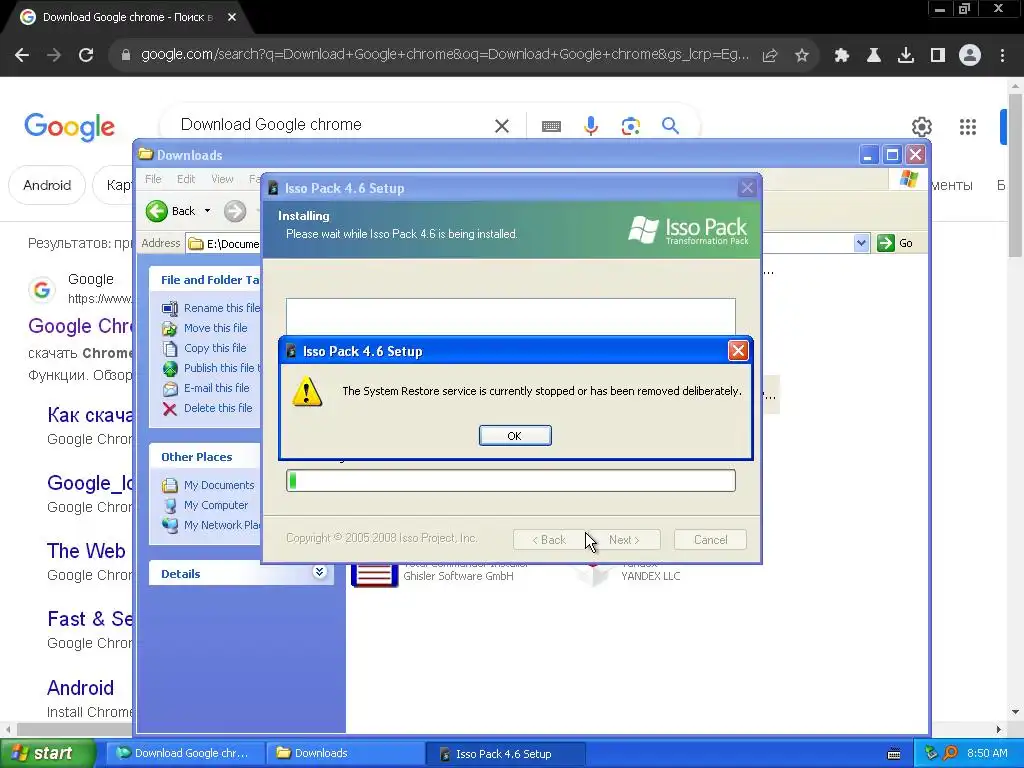
Task: Close the Download Google chrome tab
Action: pyautogui.click(x=232, y=17)
